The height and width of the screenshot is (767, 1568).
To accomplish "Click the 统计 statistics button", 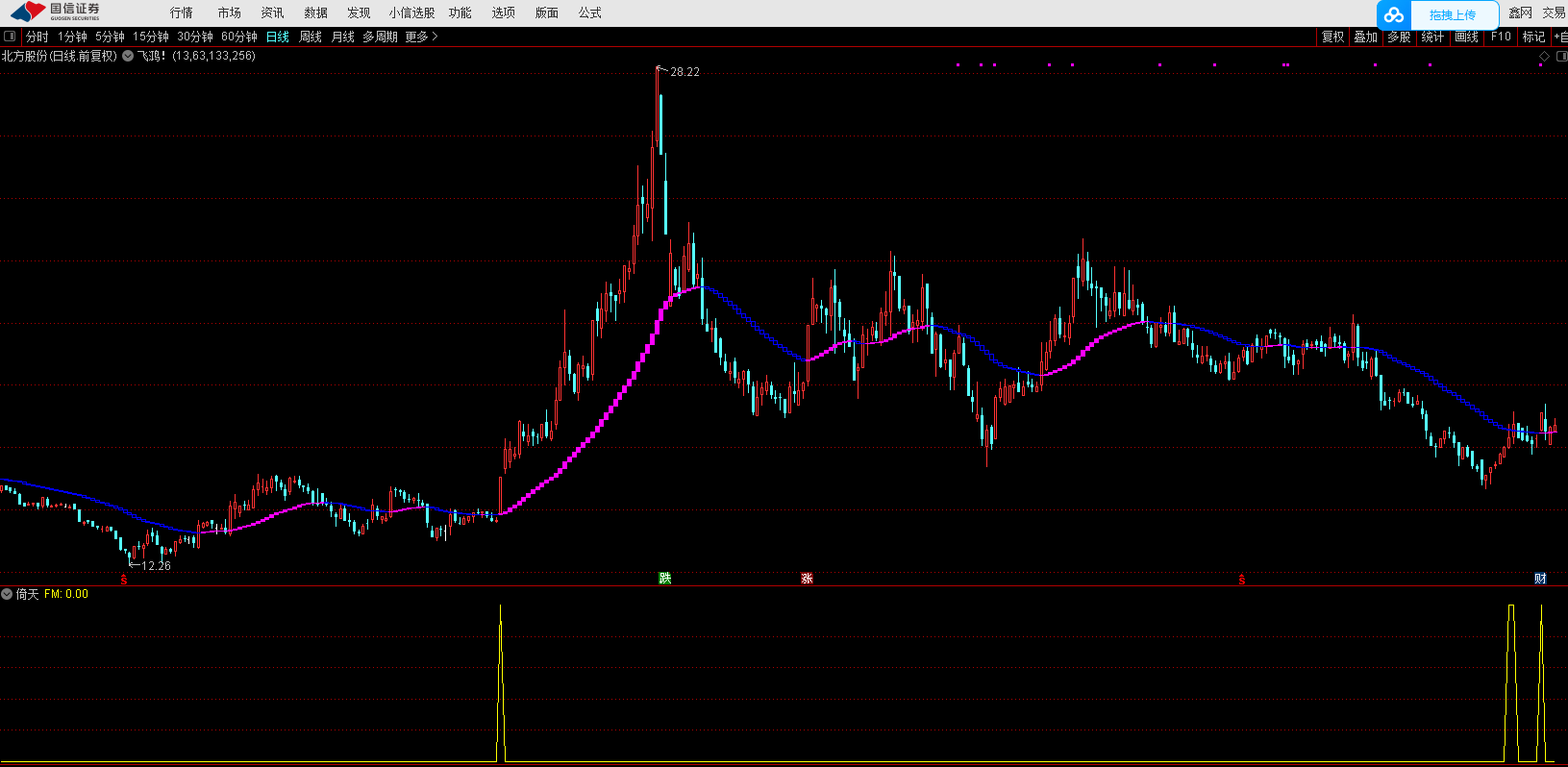I will tap(1432, 37).
